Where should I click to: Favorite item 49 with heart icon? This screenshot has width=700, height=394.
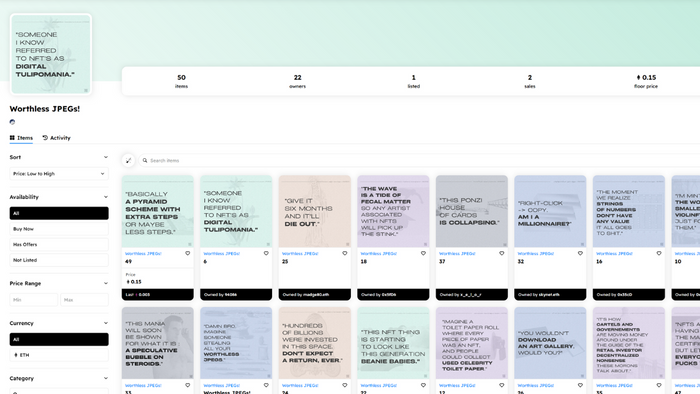coord(188,253)
